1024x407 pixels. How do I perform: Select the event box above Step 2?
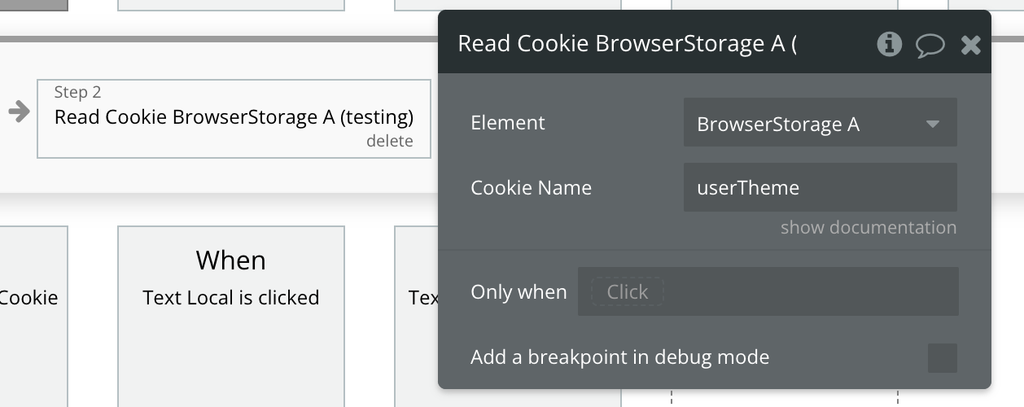231,5
